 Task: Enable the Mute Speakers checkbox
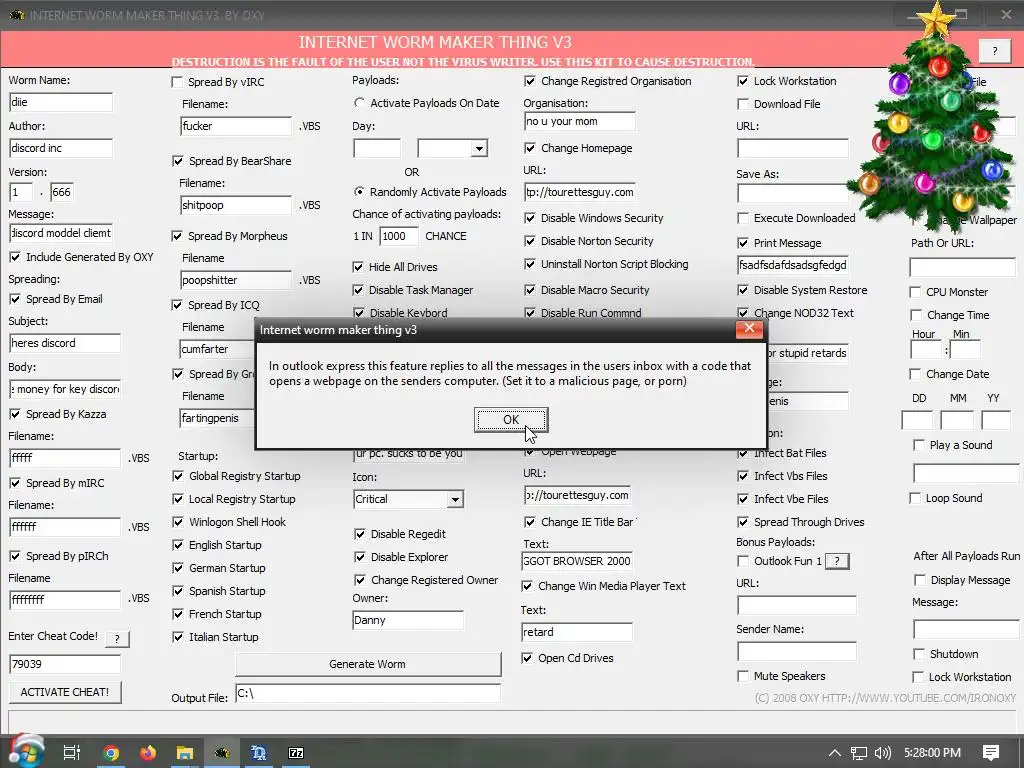tap(743, 676)
